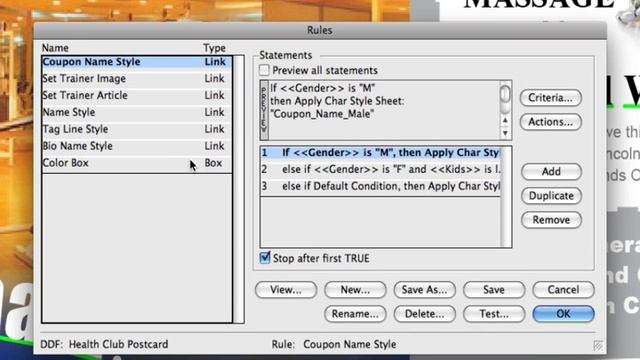640x360 pixels.
Task: Click Save As... button
Action: point(424,290)
